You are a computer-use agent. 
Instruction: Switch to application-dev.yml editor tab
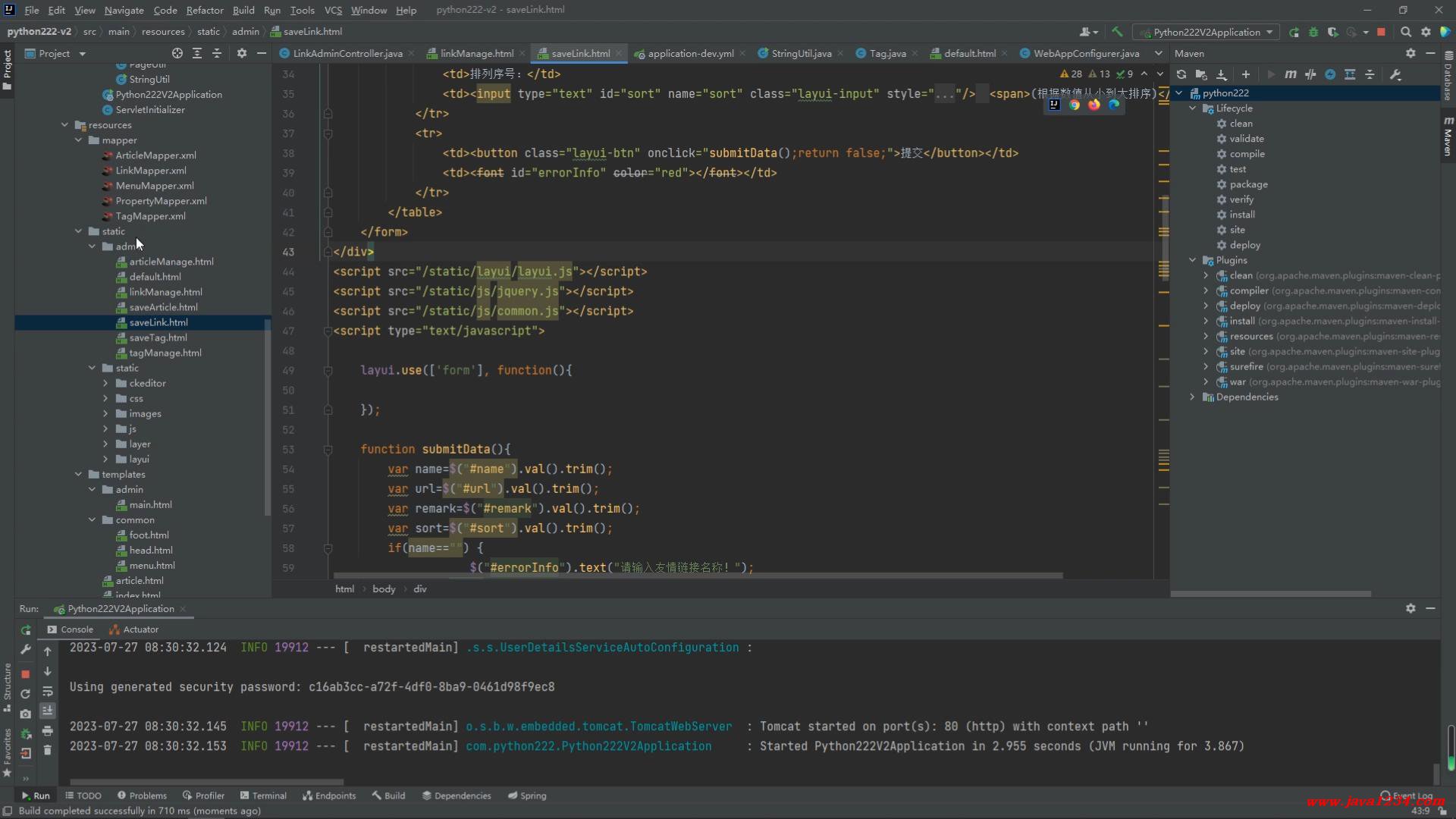[x=691, y=53]
